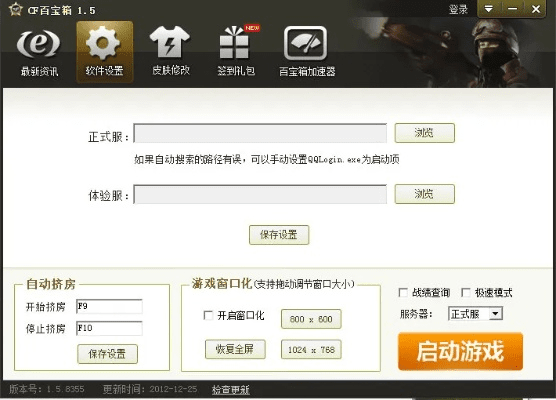The height and width of the screenshot is (400, 556).
Task: Select the 800 x 600 resolution button
Action: tap(311, 319)
